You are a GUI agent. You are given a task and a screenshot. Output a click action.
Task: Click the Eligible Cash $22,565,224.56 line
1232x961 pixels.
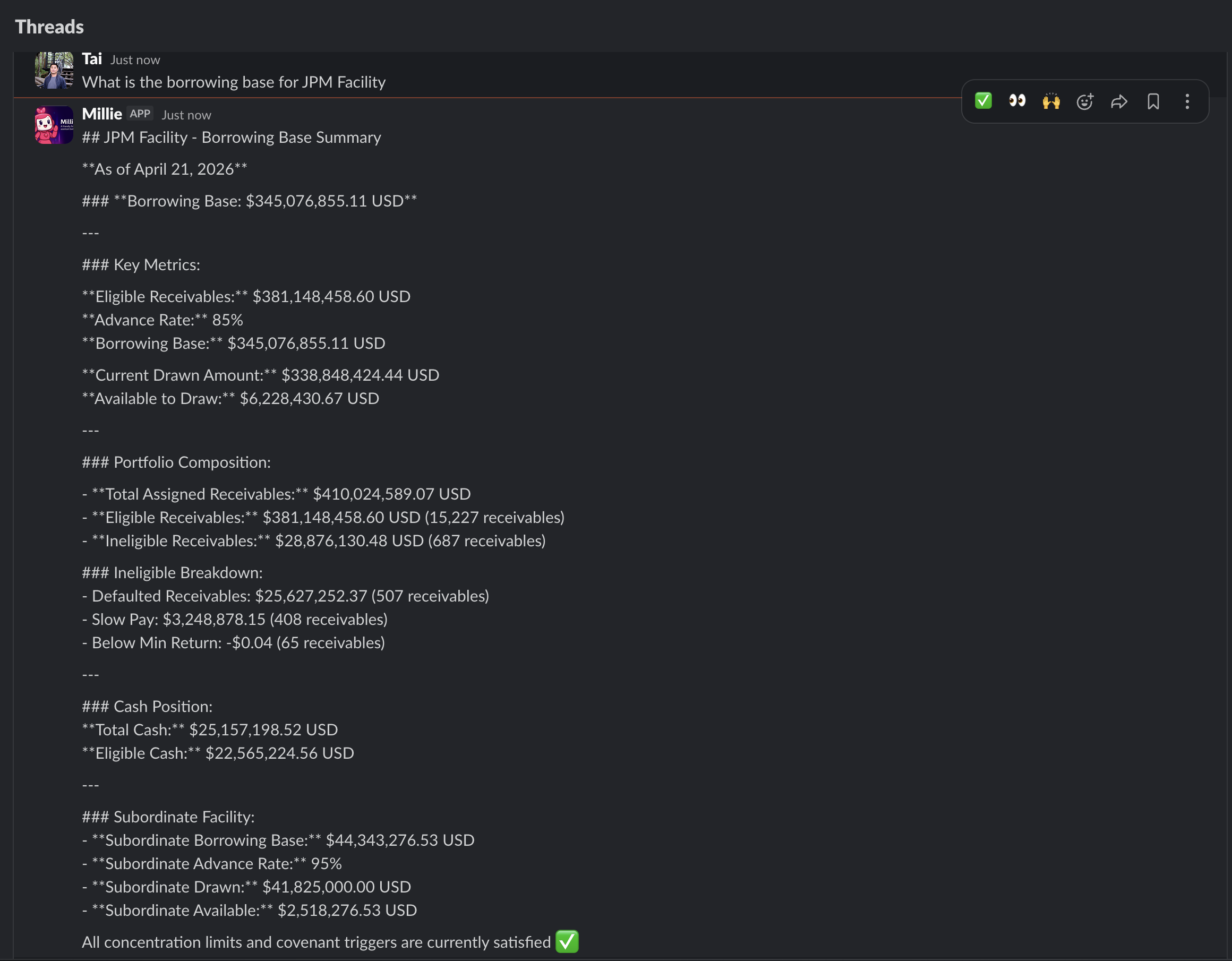tap(218, 753)
